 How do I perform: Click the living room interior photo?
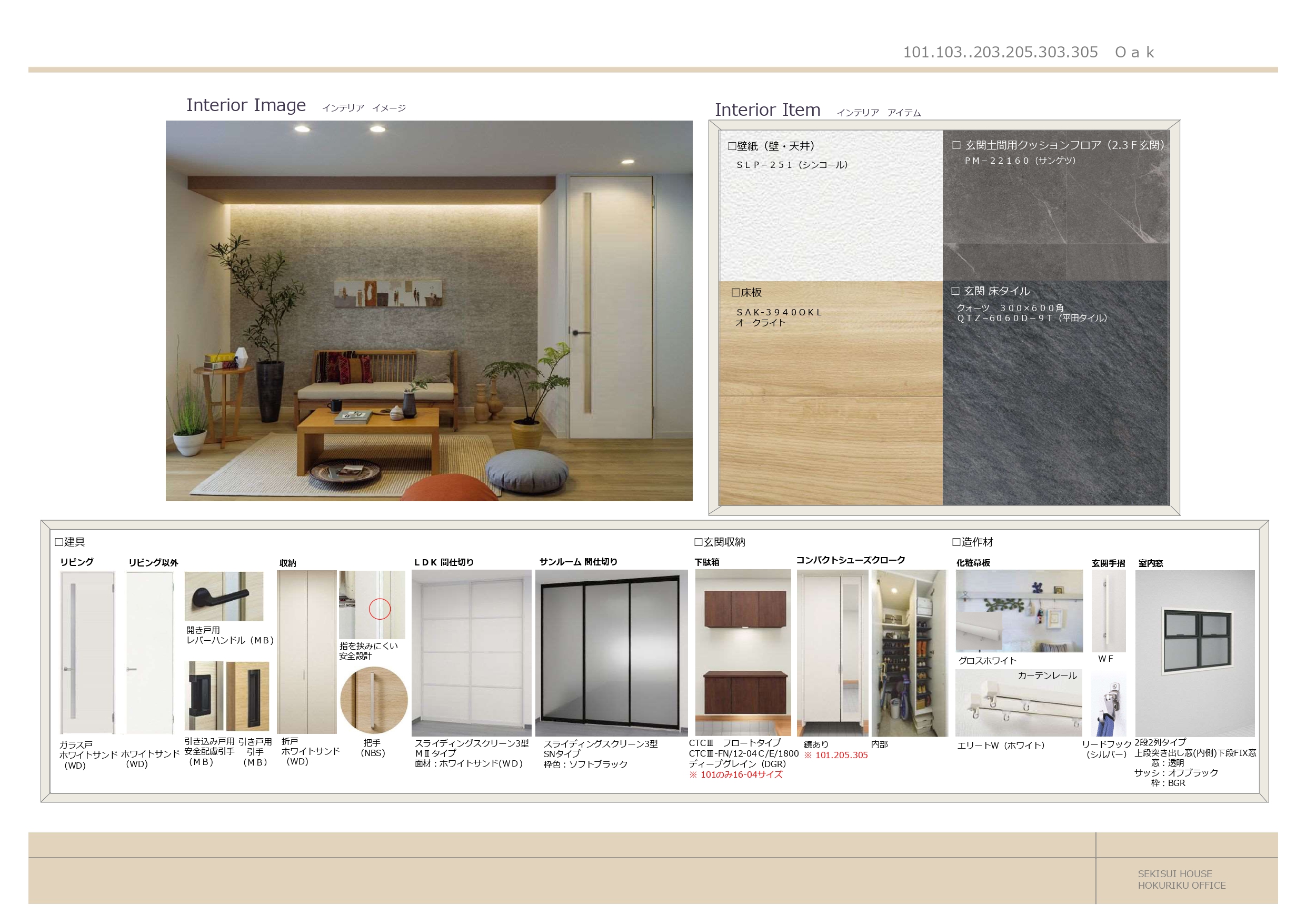point(429,310)
